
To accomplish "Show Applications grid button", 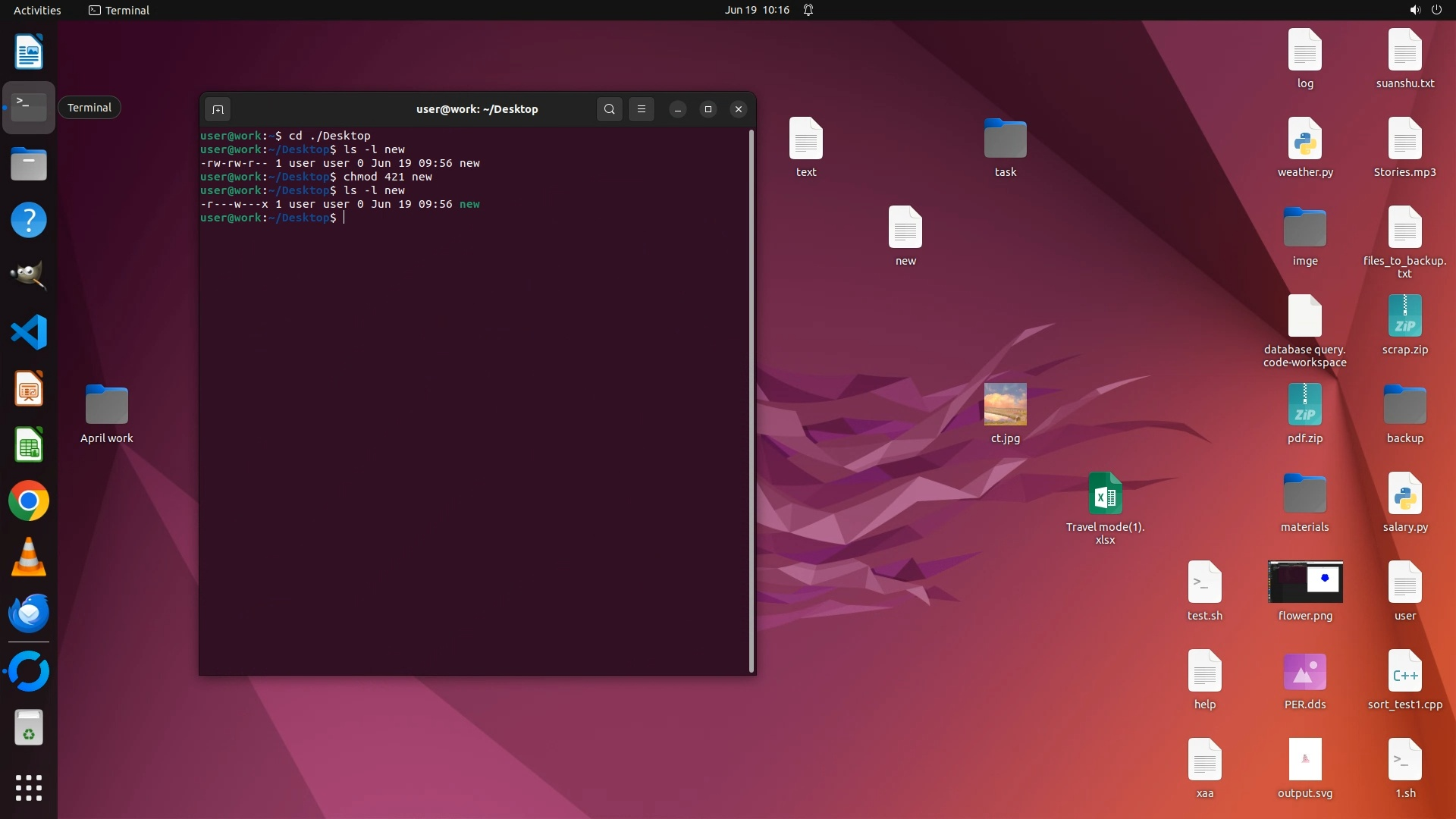I will pyautogui.click(x=29, y=788).
